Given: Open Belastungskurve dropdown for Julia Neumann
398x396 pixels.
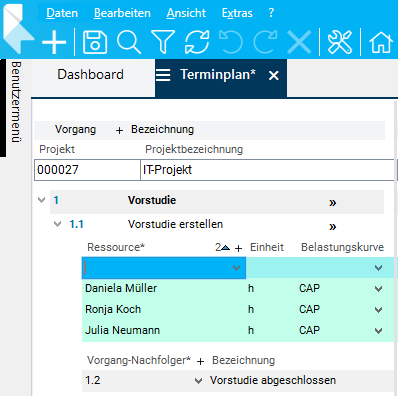Looking at the screenshot, I should 378,331.
